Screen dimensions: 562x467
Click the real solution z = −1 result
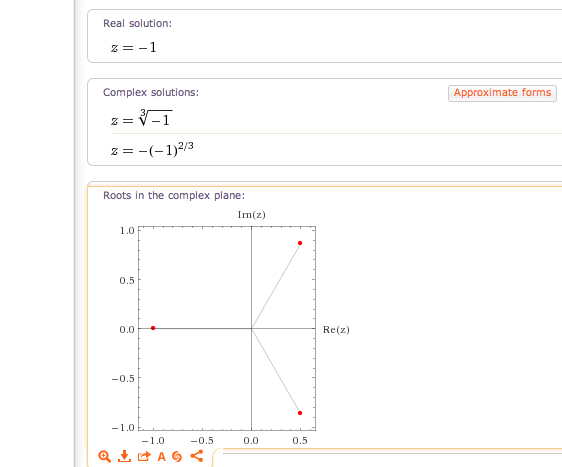tap(134, 47)
